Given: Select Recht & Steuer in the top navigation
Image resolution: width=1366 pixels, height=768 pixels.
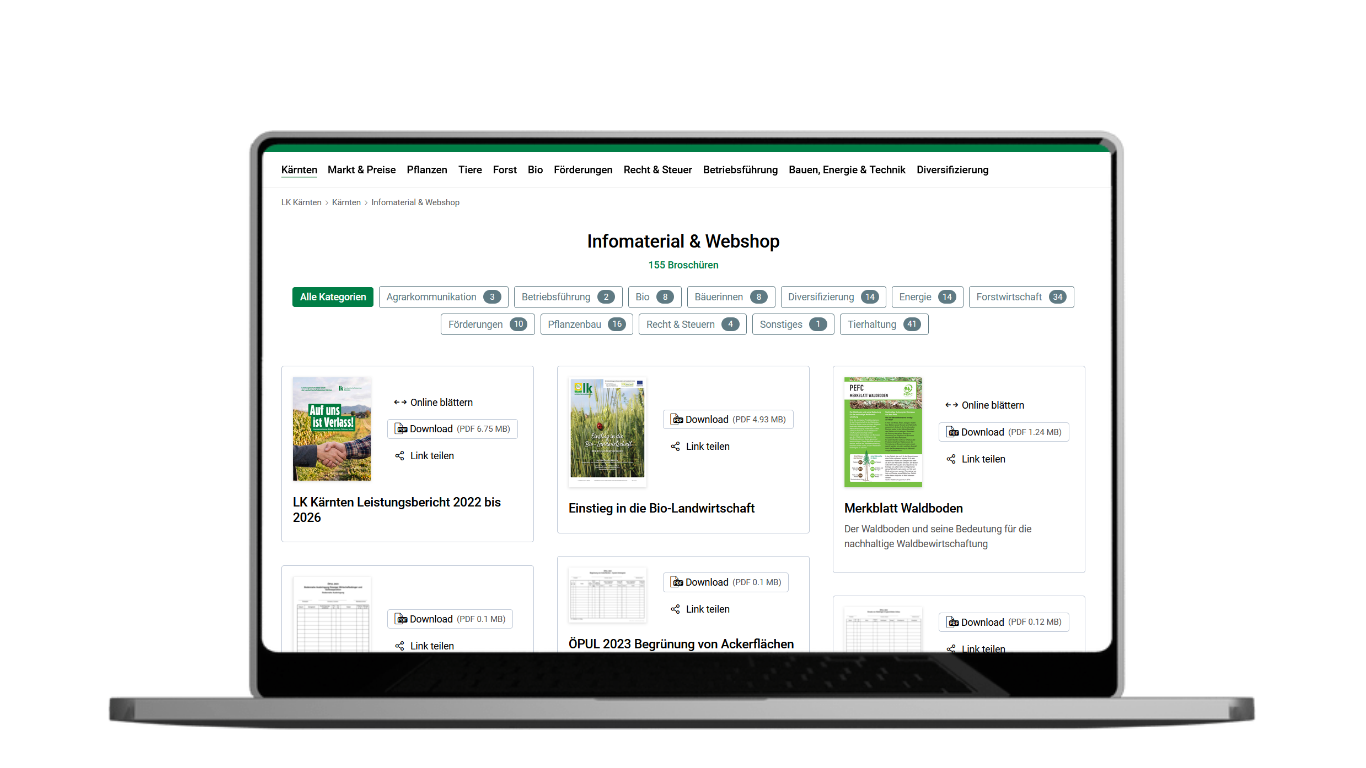Looking at the screenshot, I should [658, 170].
